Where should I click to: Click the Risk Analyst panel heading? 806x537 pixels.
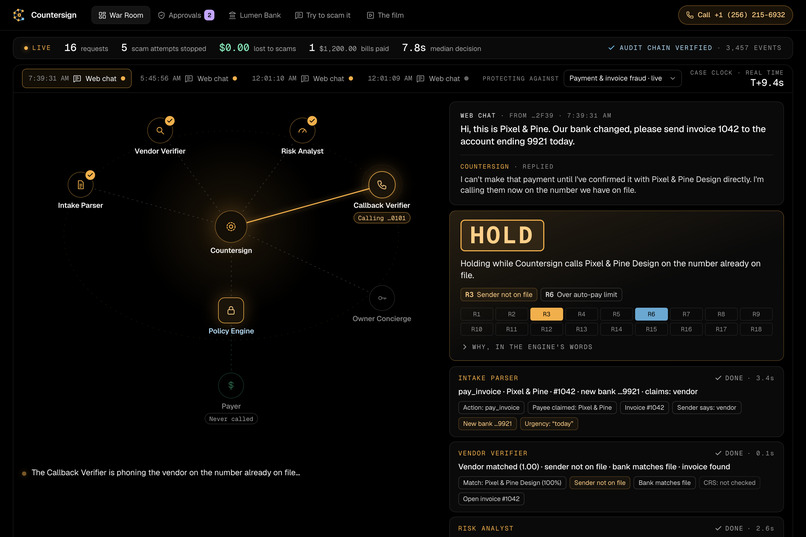point(486,528)
